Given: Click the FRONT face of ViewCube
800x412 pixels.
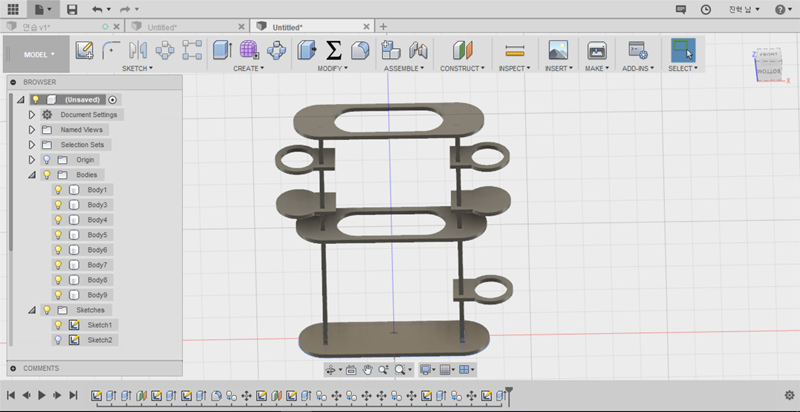Looking at the screenshot, I should 768,54.
